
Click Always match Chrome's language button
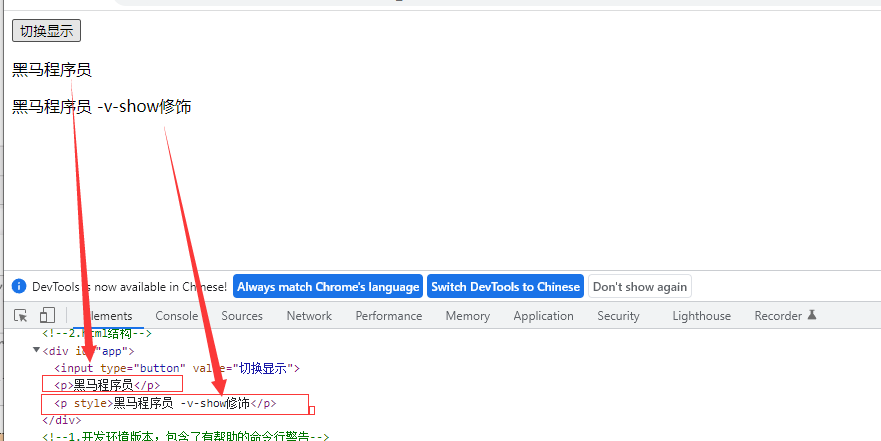328,287
